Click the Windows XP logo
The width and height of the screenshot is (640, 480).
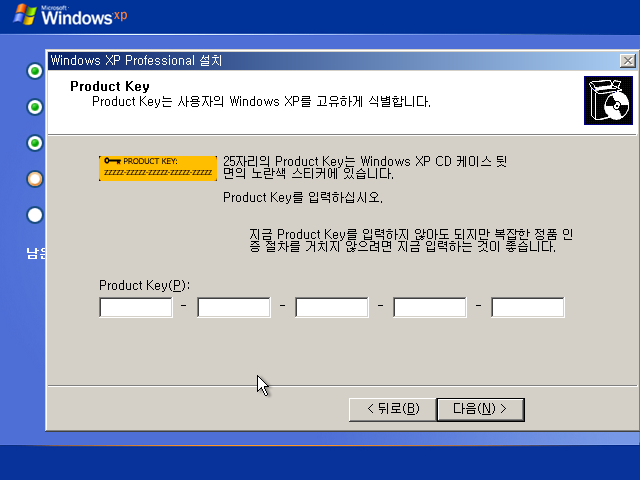tap(70, 15)
